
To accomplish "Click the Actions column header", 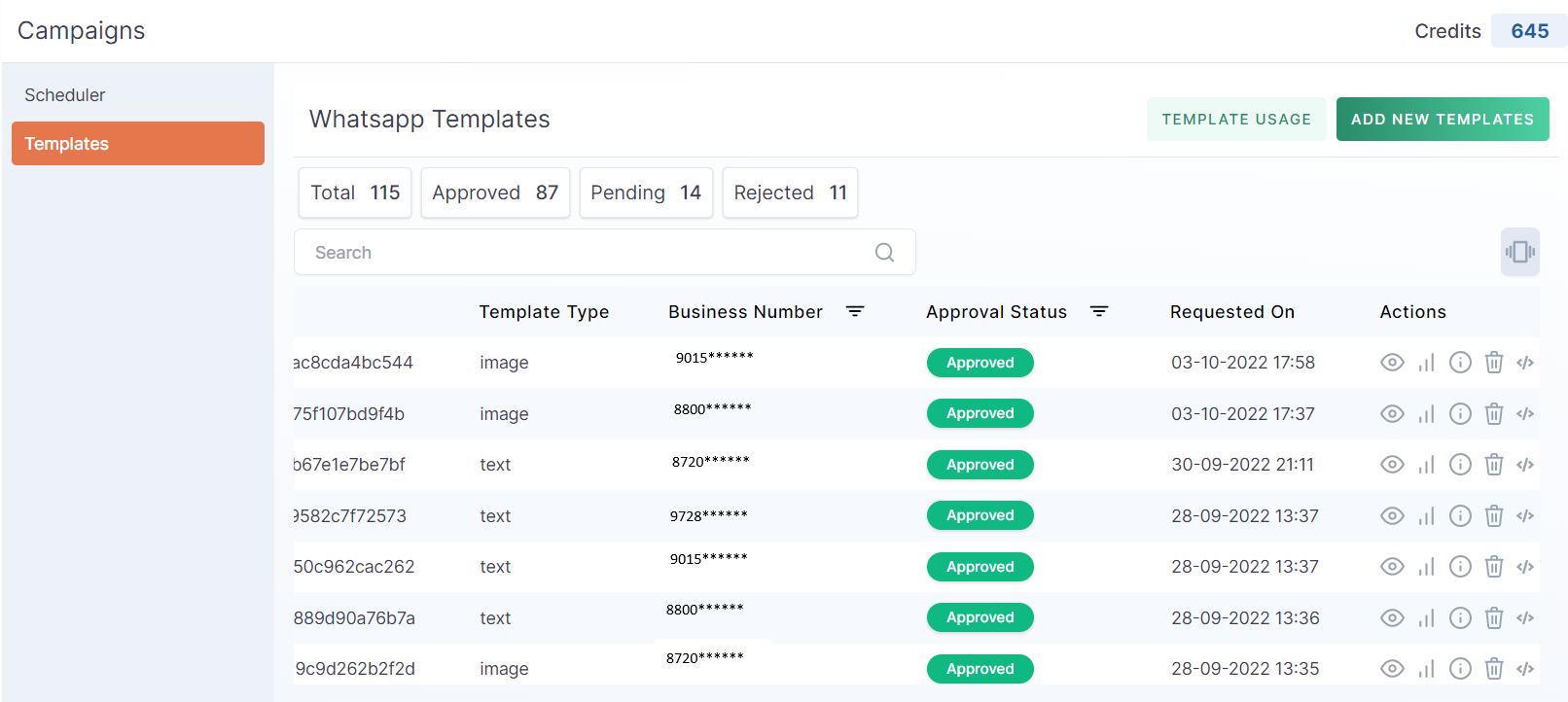I will [x=1412, y=312].
